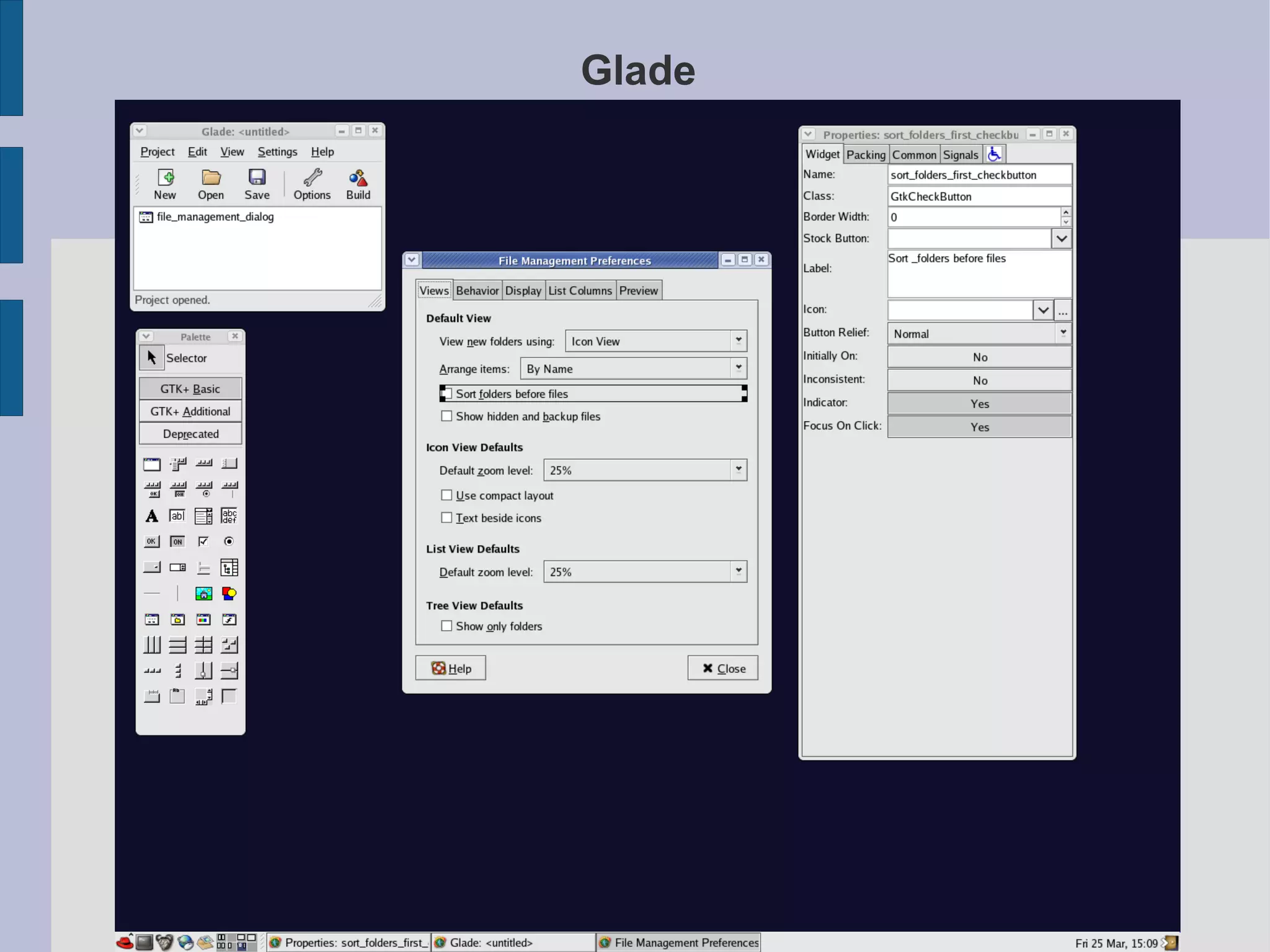The width and height of the screenshot is (1270, 952).
Task: Pick the Text Entry (abl) widget icon
Action: coord(177,516)
